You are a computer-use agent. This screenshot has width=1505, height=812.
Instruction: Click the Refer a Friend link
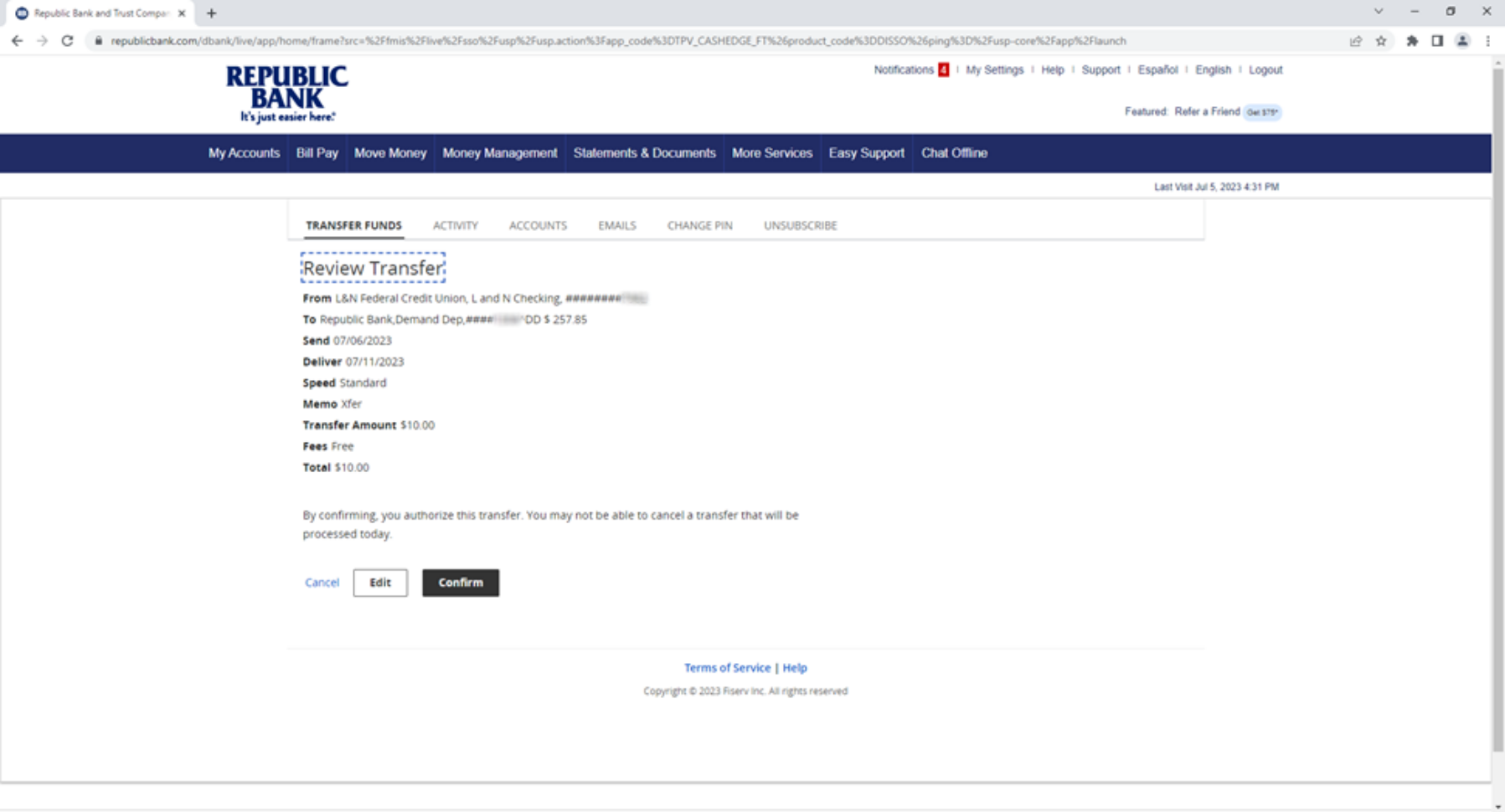[1207, 111]
